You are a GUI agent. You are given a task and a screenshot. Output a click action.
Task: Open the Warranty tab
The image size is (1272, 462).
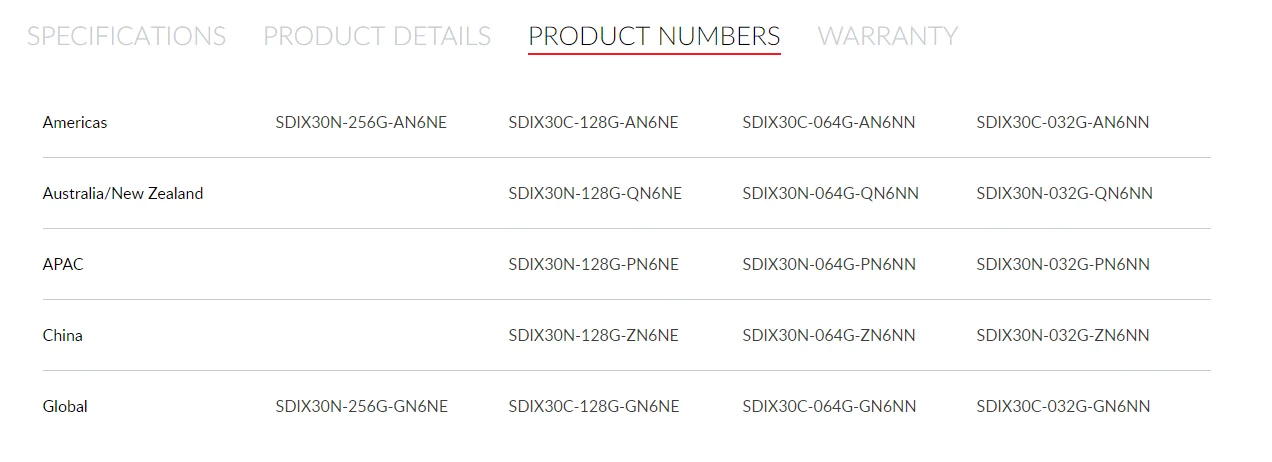(x=887, y=36)
